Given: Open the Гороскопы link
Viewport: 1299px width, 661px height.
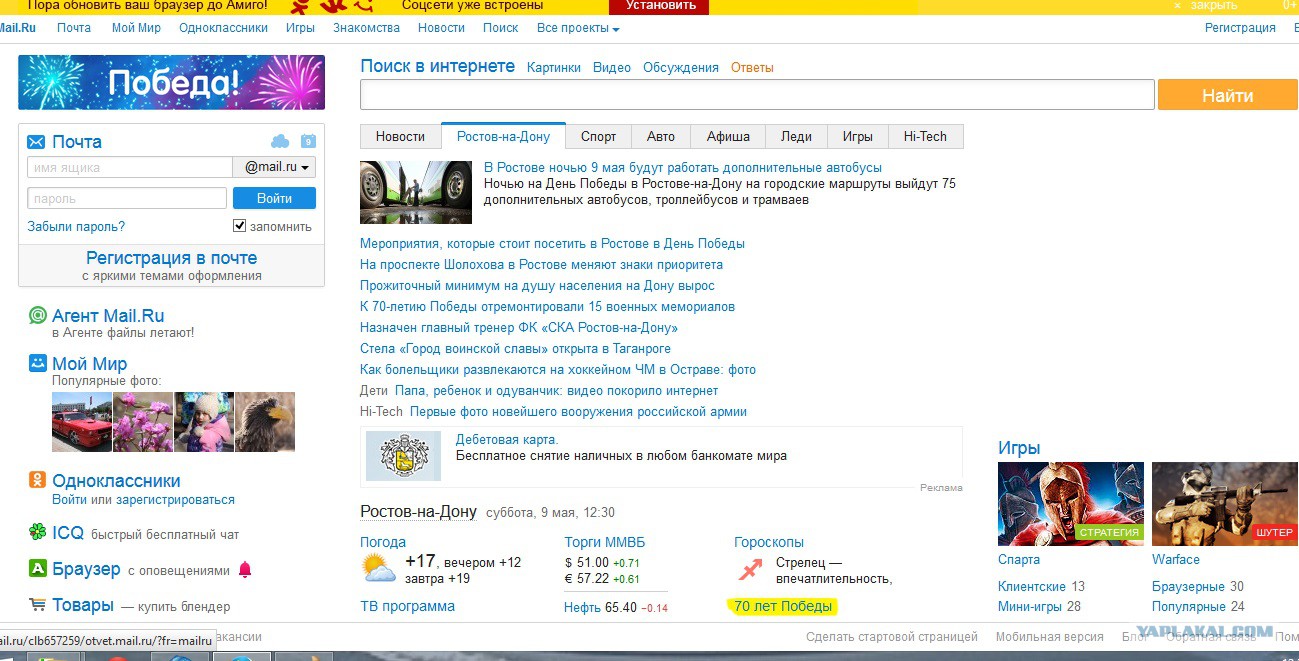Looking at the screenshot, I should coord(769,542).
